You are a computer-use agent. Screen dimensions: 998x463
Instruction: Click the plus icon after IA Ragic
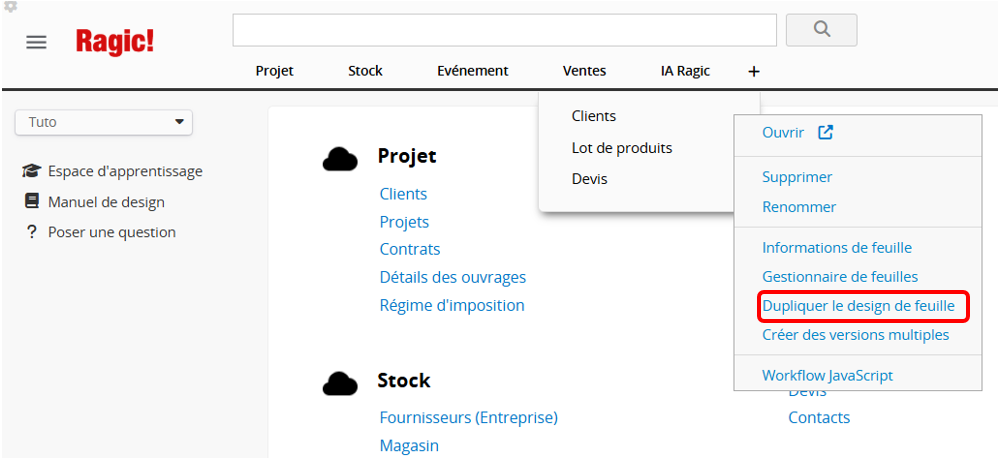(x=754, y=71)
